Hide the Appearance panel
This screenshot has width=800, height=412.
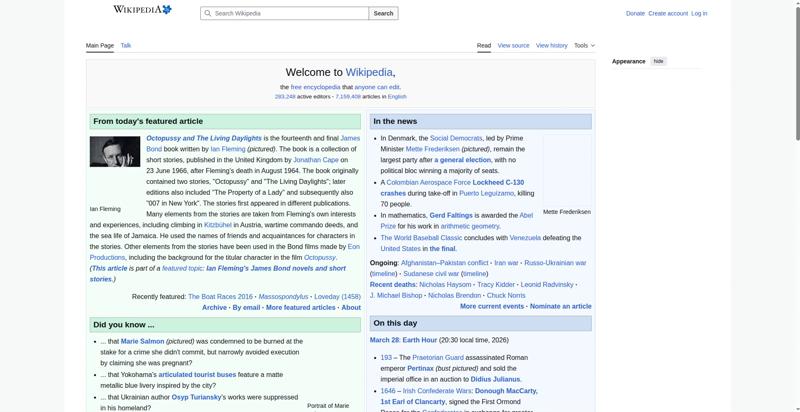pos(658,61)
